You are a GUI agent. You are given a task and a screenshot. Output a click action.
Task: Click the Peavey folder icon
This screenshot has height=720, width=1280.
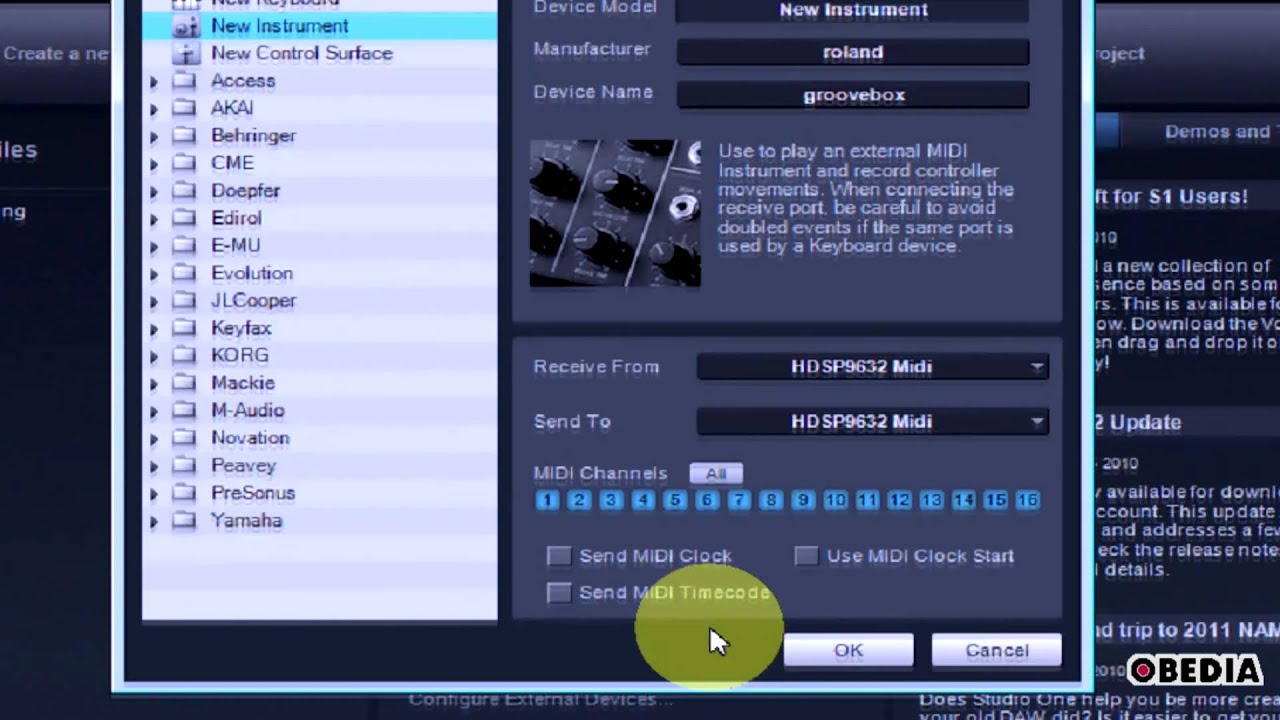click(x=184, y=465)
